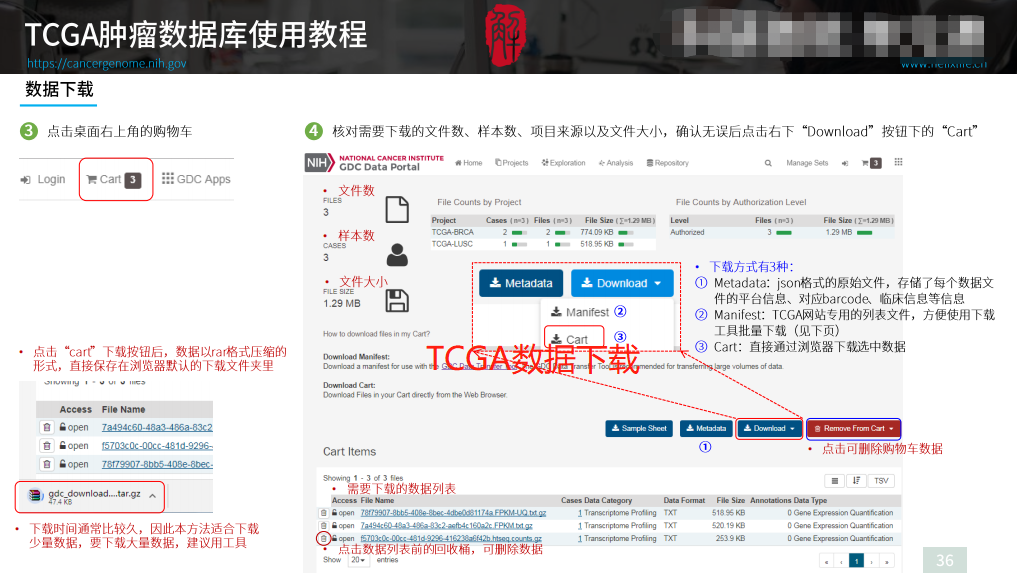Open the Analysis nav item
The height and width of the screenshot is (573, 1017).
pyautogui.click(x=616, y=163)
